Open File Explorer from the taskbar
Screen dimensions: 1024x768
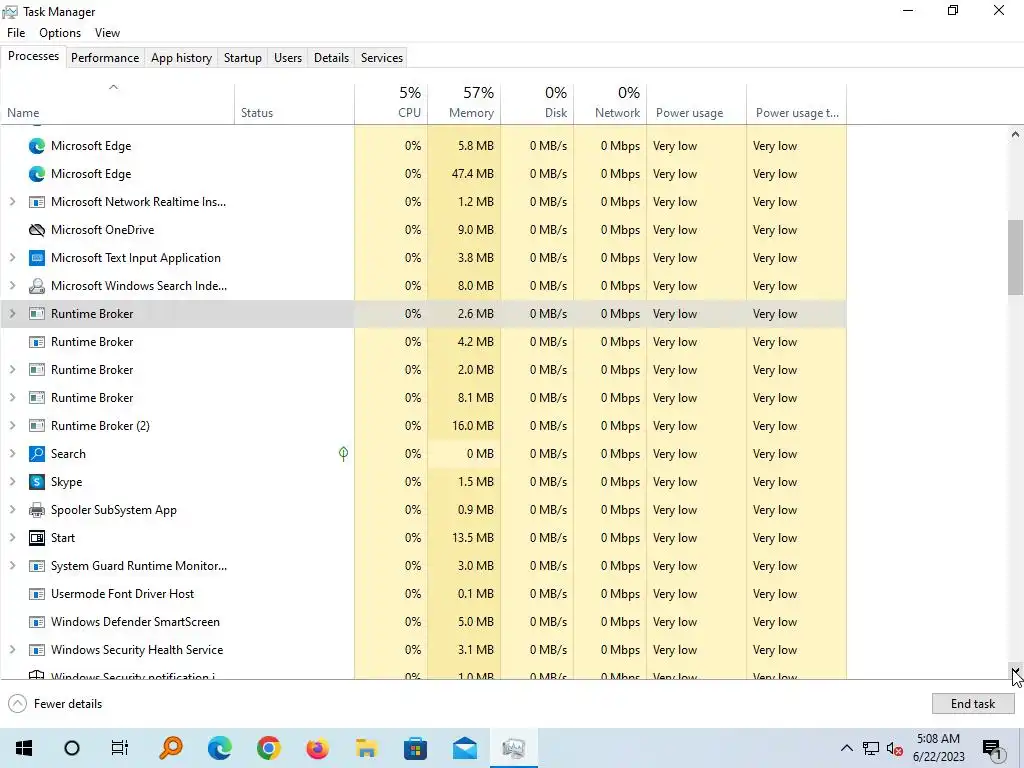(366, 748)
